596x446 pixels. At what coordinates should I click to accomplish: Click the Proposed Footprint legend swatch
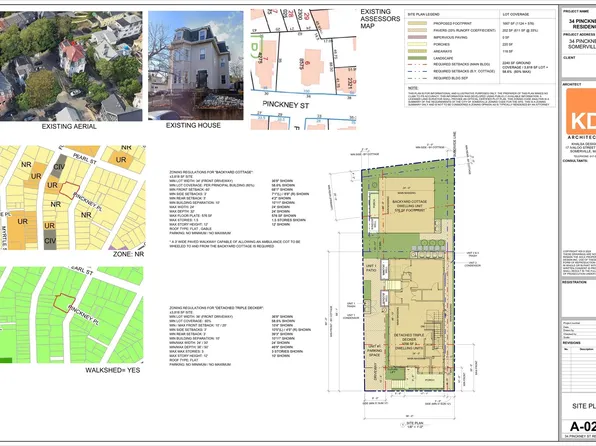click(417, 24)
